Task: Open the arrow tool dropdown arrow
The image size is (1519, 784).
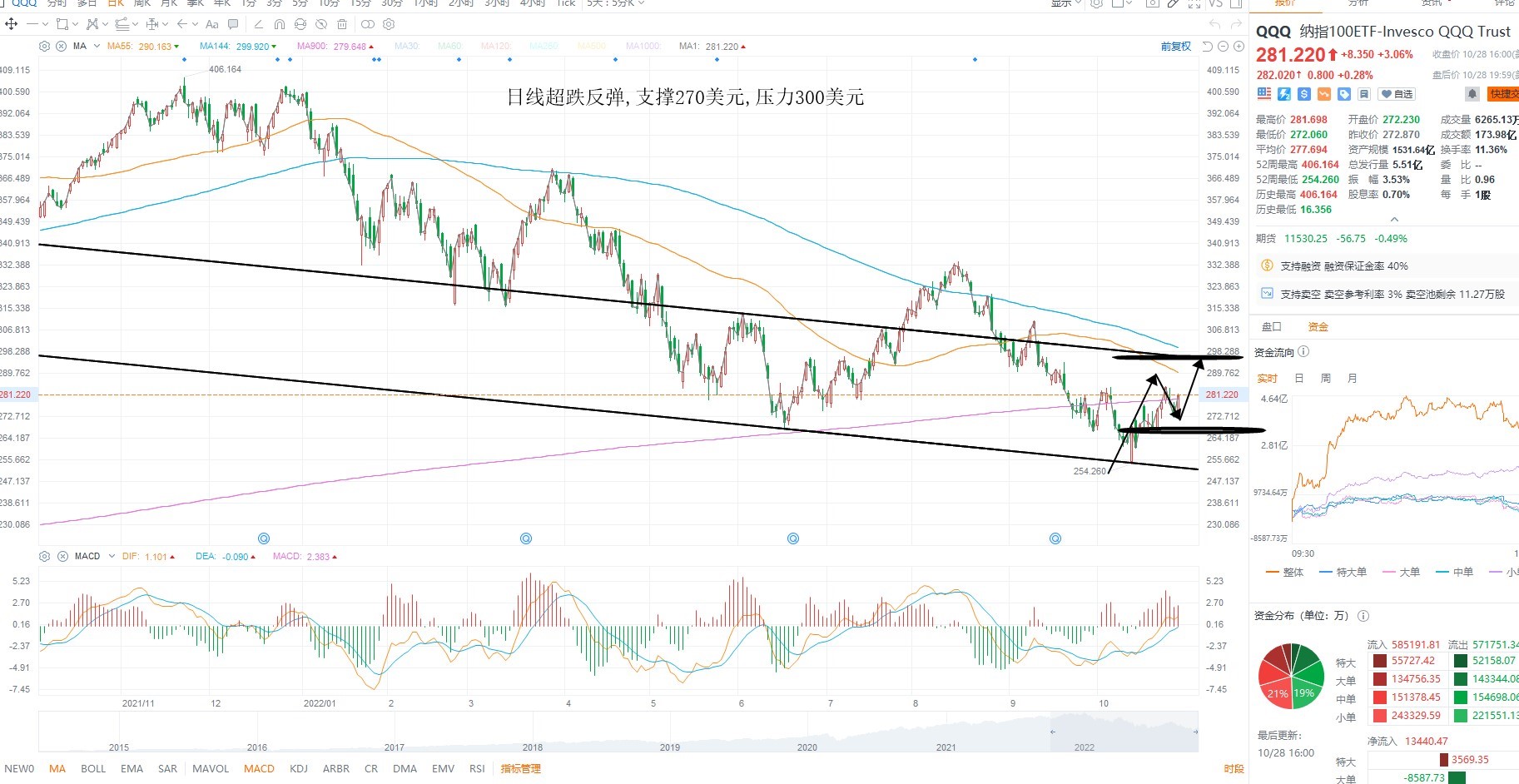Action: (195, 24)
